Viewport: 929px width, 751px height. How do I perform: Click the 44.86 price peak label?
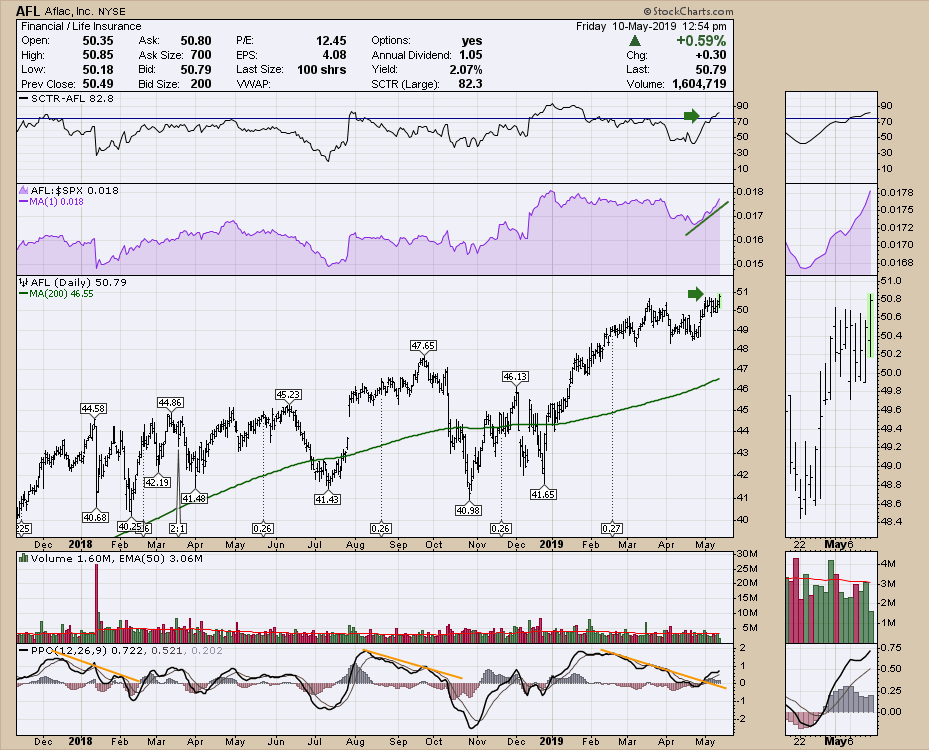click(170, 403)
